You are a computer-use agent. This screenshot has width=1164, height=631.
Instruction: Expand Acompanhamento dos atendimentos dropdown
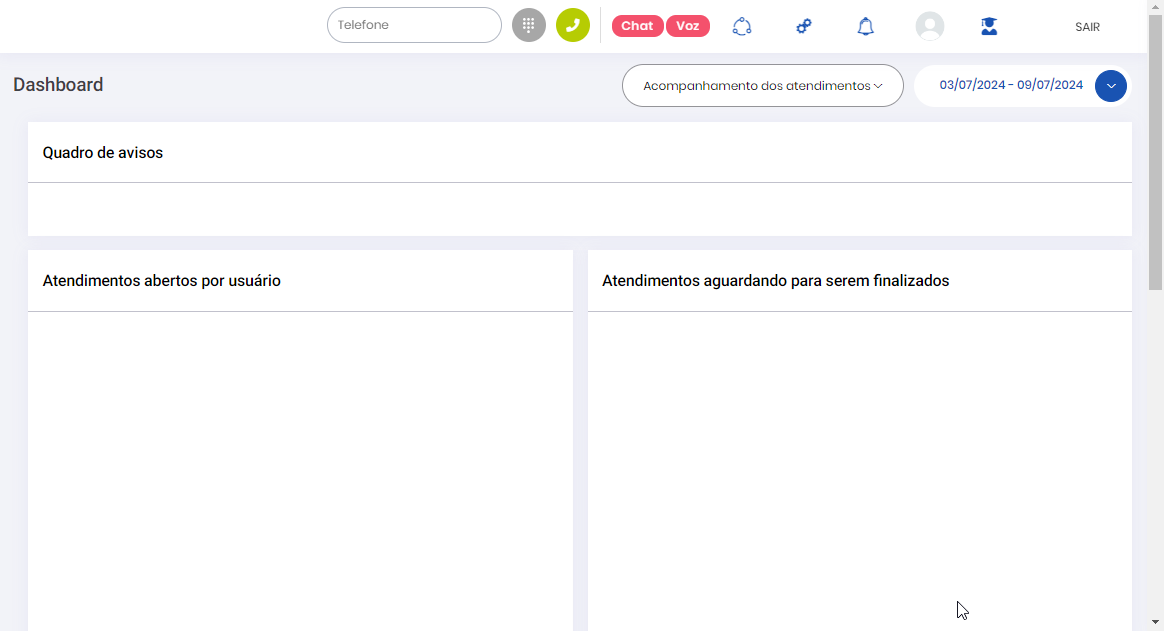762,86
